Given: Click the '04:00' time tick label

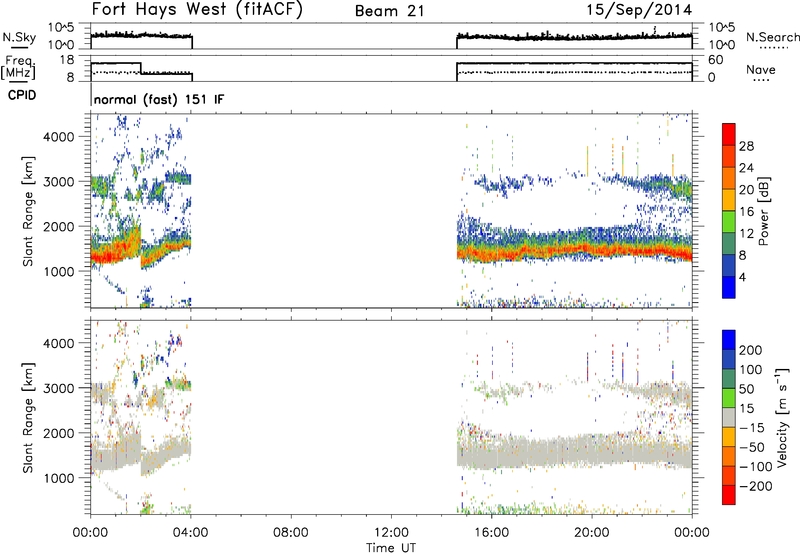Looking at the screenshot, I should click(x=190, y=533).
